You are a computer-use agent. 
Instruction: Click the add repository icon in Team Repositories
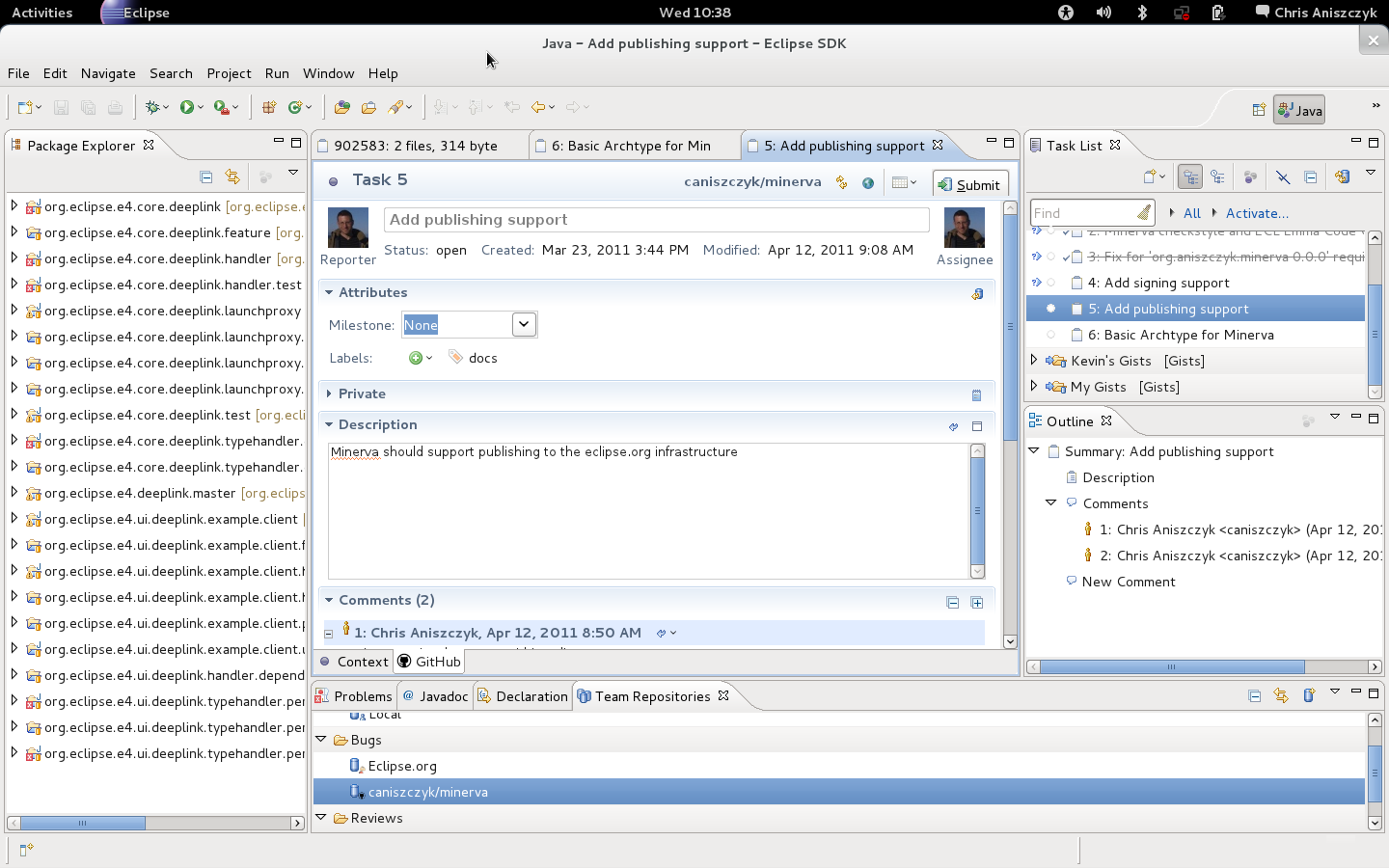1309,695
